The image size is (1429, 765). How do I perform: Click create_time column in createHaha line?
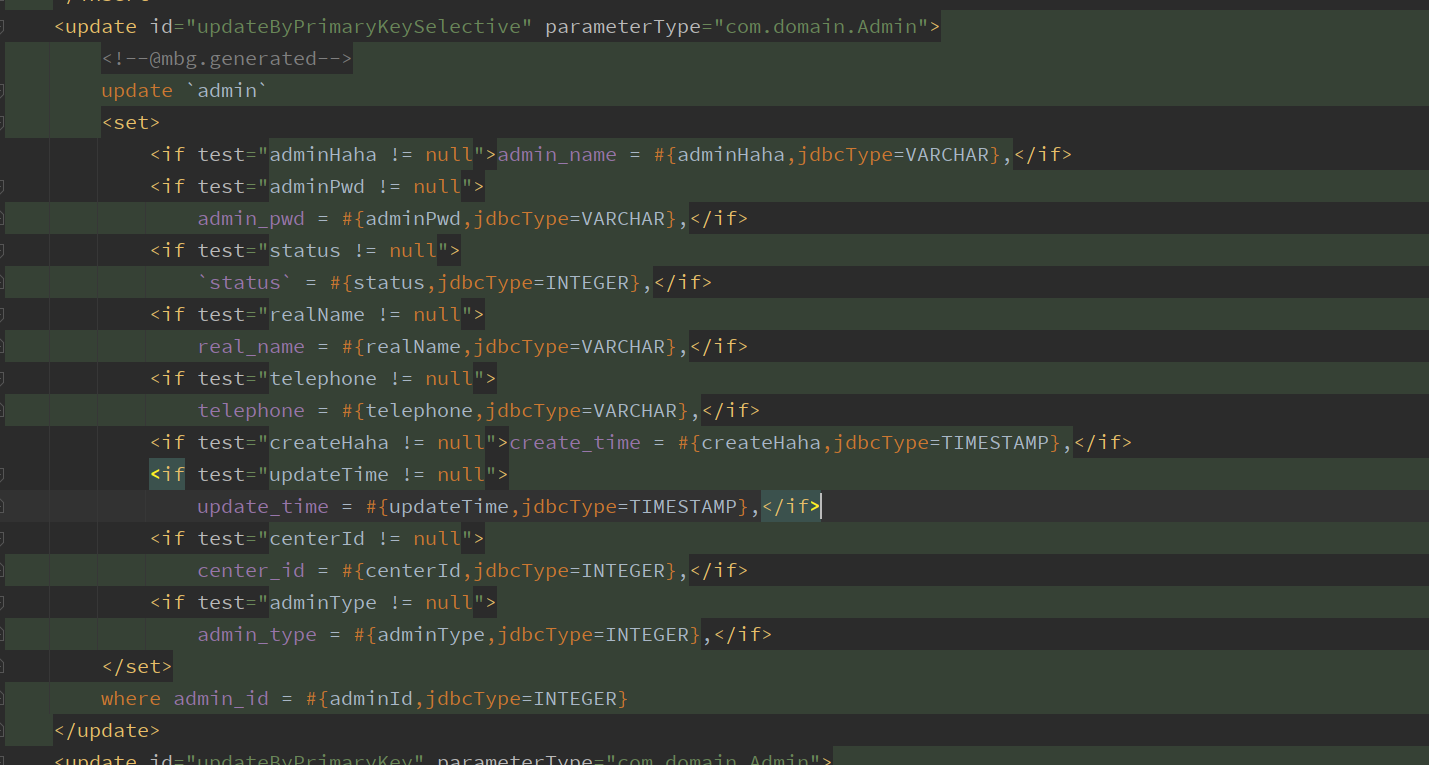coord(575,442)
